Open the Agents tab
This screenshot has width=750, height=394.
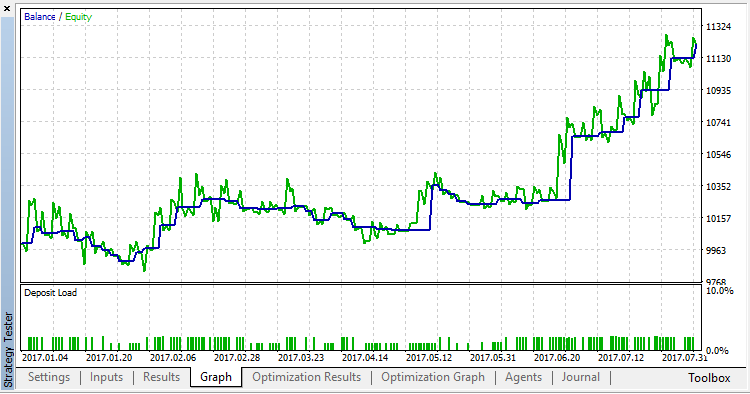[523, 377]
